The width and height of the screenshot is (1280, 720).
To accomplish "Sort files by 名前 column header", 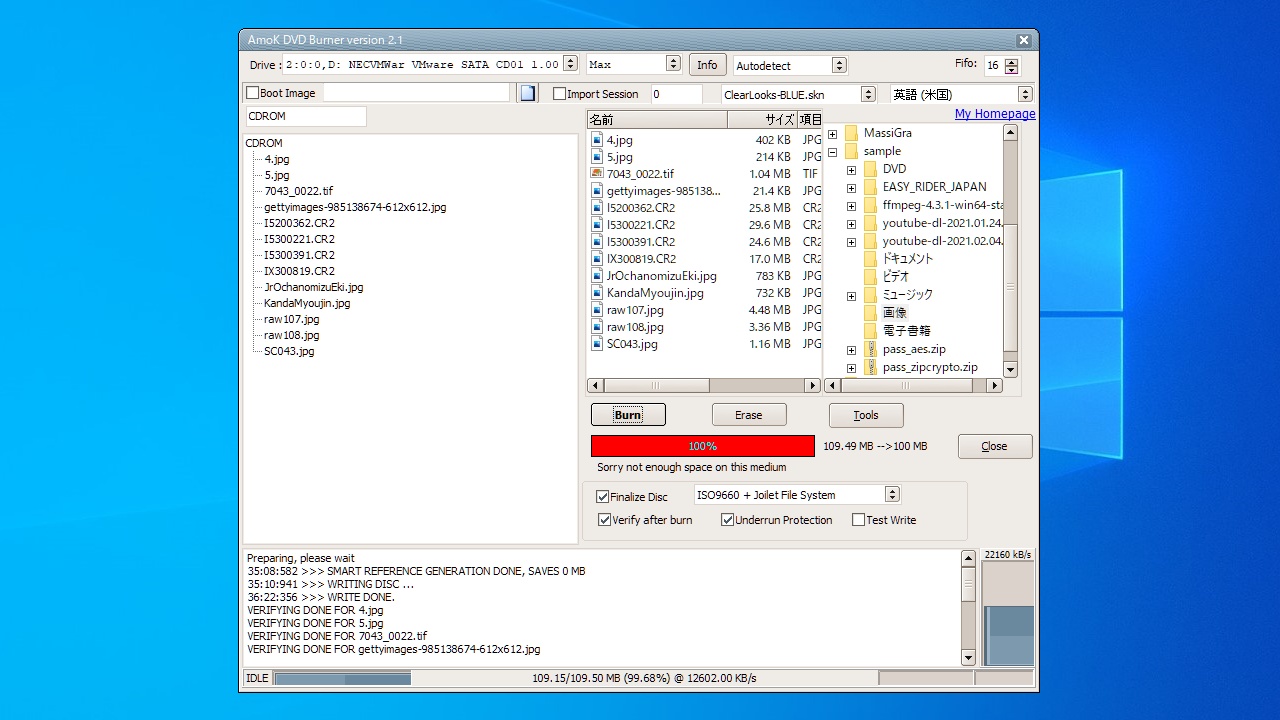I will coord(657,120).
